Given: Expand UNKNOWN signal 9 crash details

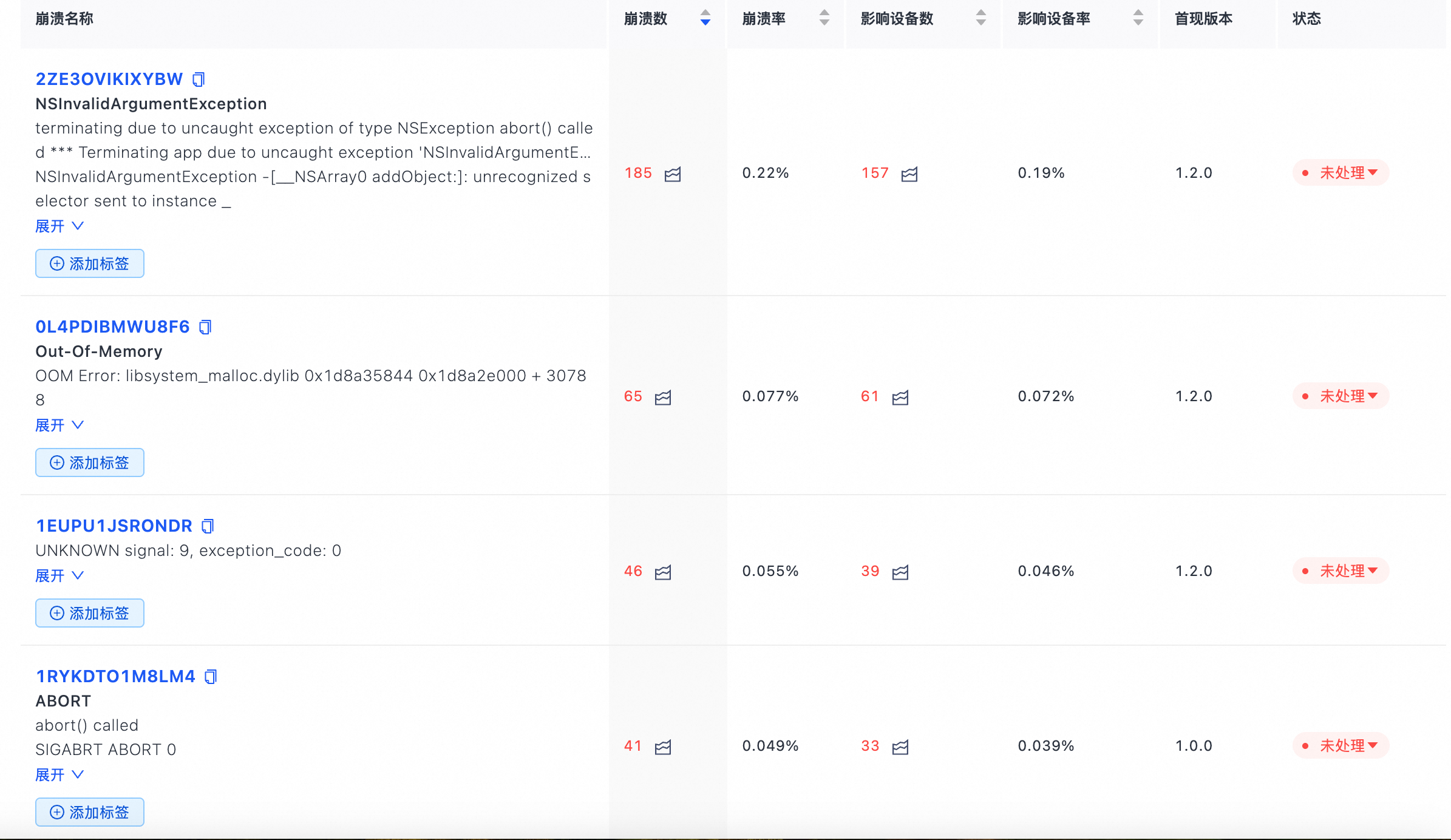Looking at the screenshot, I should point(59,575).
